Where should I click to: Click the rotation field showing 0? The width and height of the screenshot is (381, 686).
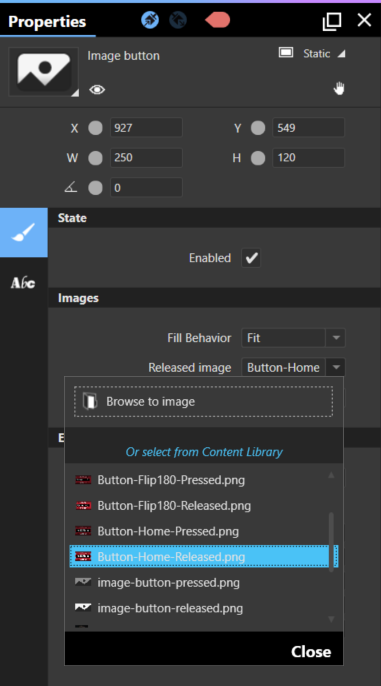click(146, 188)
